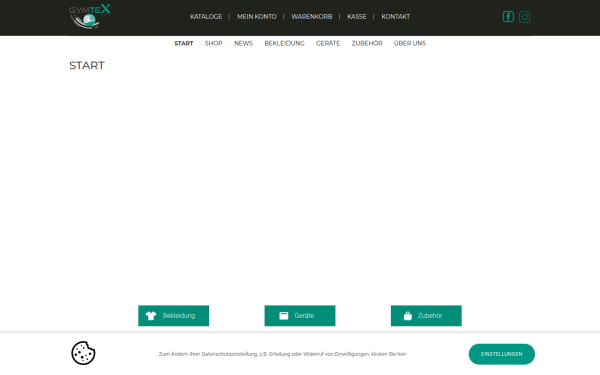
Task: Go to Über uns page
Action: [x=410, y=43]
